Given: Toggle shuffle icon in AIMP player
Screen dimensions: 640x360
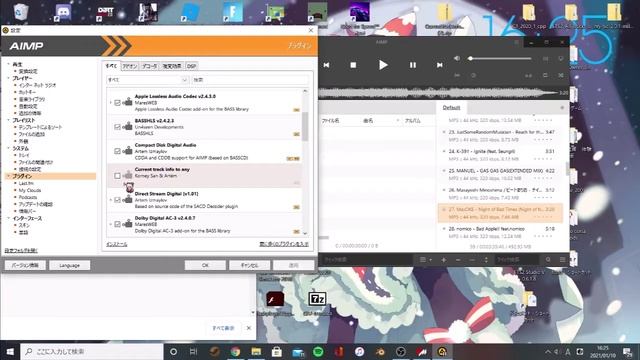Looking at the screenshot, I should pyautogui.click(x=561, y=75).
